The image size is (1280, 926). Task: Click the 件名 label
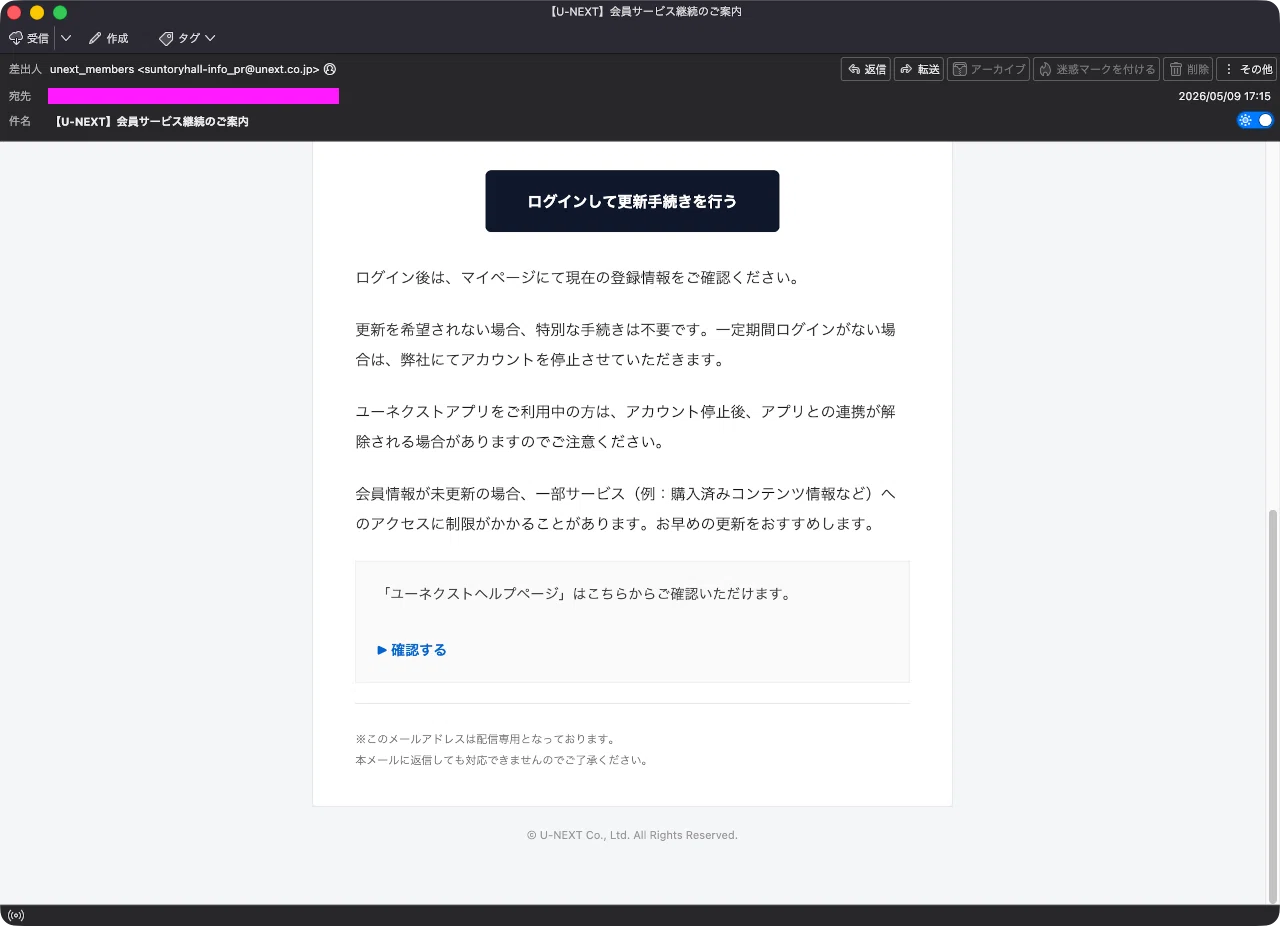tap(20, 121)
